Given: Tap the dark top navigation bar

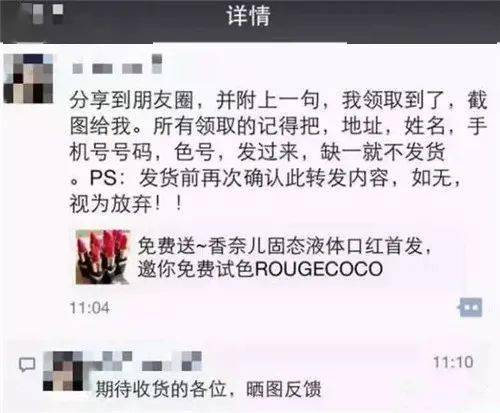Looking at the screenshot, I should coord(250,21).
